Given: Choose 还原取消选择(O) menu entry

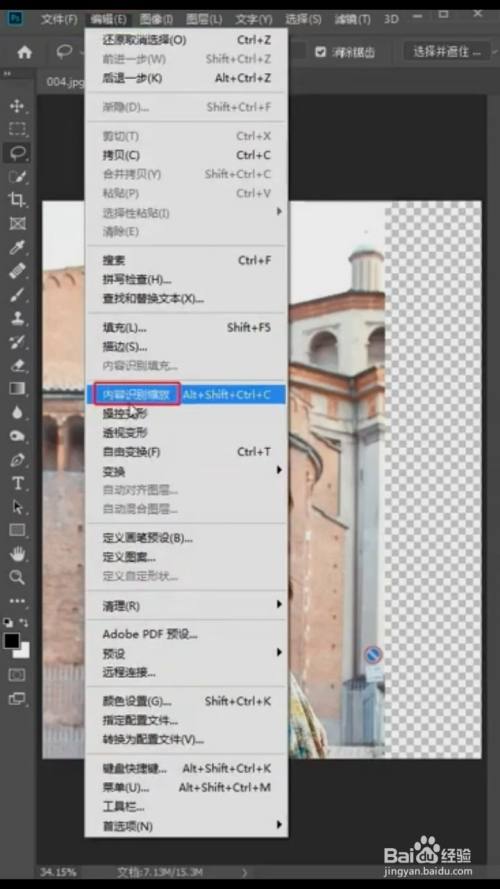Looking at the screenshot, I should (186, 40).
